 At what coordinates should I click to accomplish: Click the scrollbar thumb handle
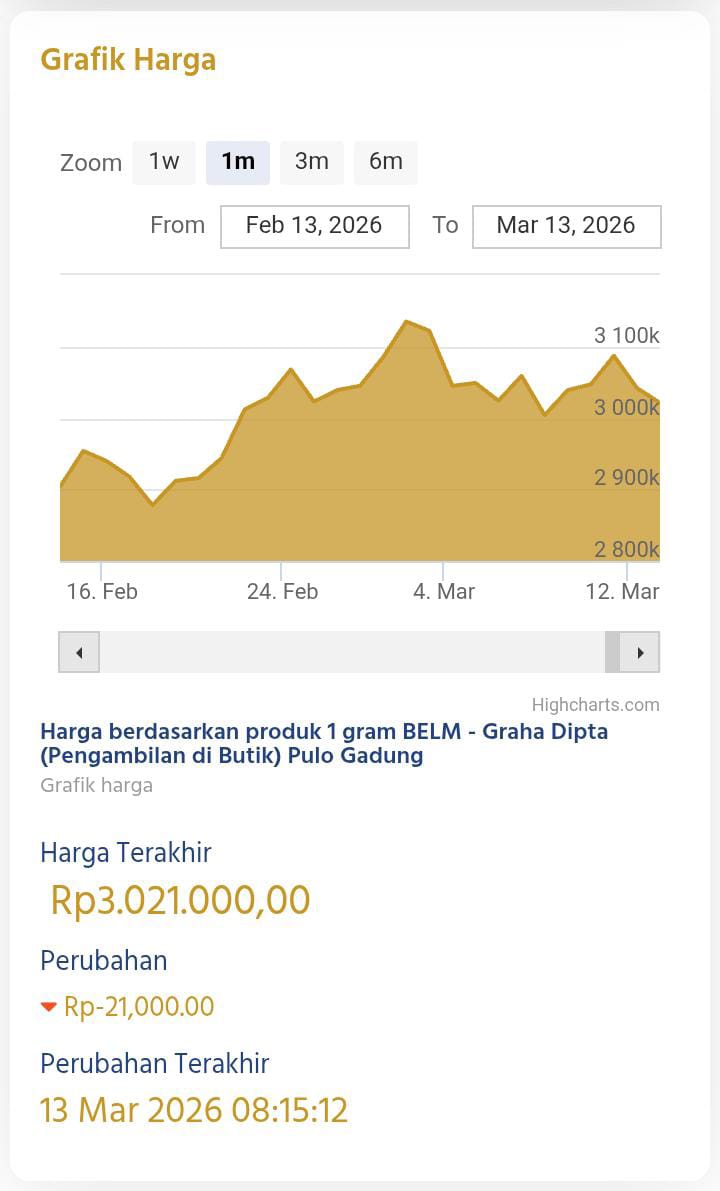pos(612,653)
